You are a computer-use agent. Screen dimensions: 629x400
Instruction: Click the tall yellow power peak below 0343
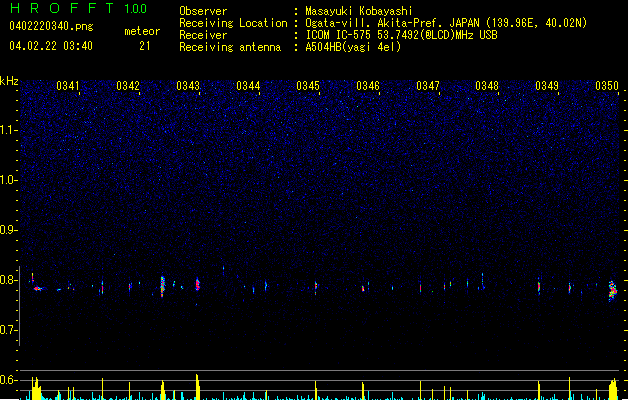tap(197, 387)
